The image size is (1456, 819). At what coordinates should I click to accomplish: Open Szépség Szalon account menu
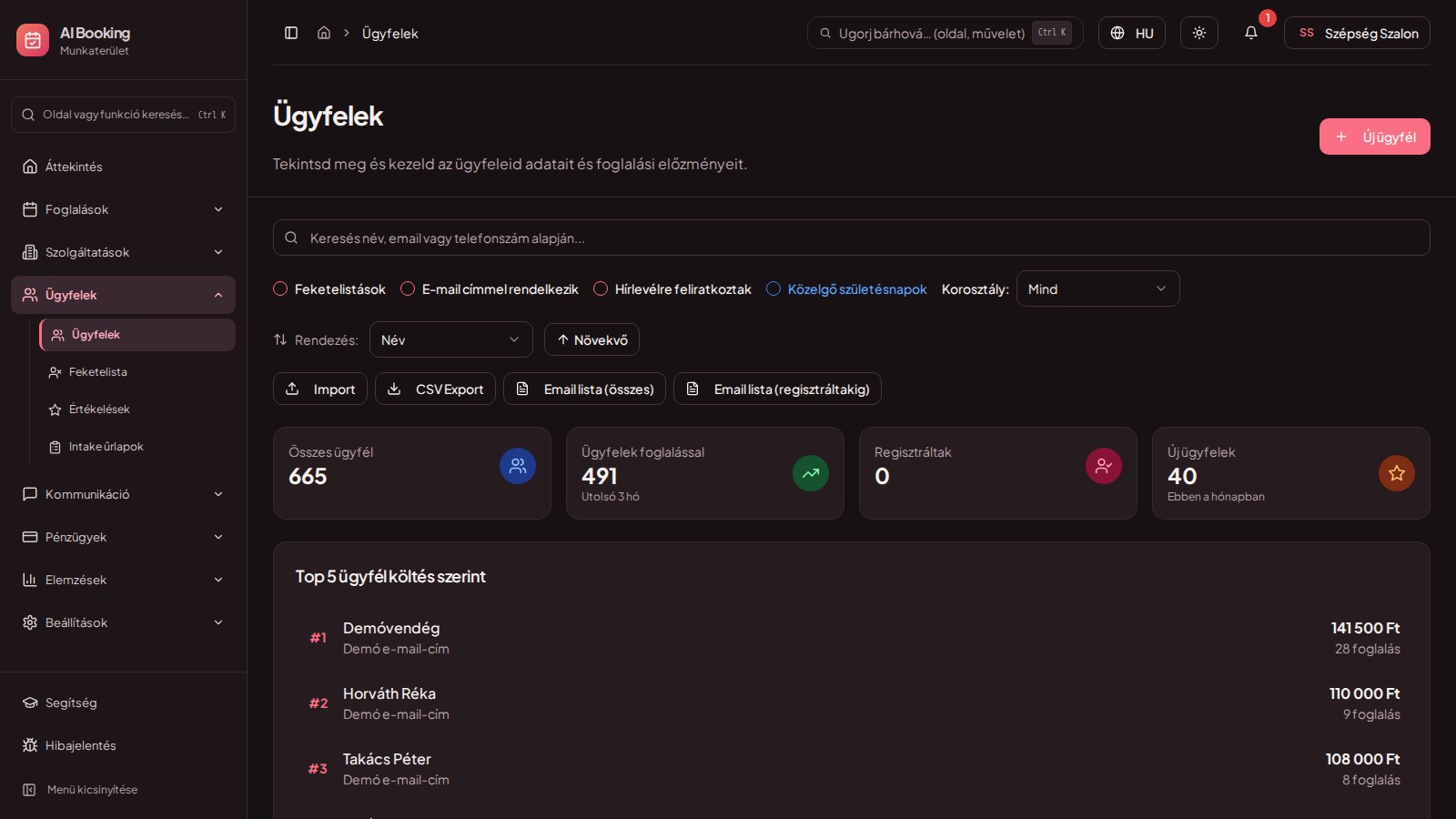1357,33
